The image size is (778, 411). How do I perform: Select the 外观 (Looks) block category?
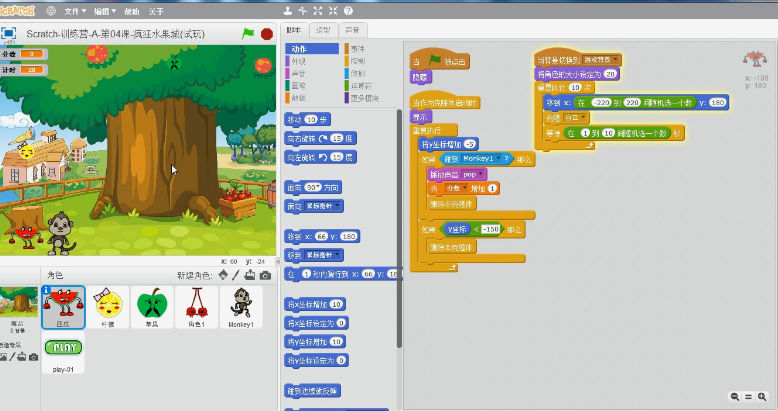[x=299, y=61]
